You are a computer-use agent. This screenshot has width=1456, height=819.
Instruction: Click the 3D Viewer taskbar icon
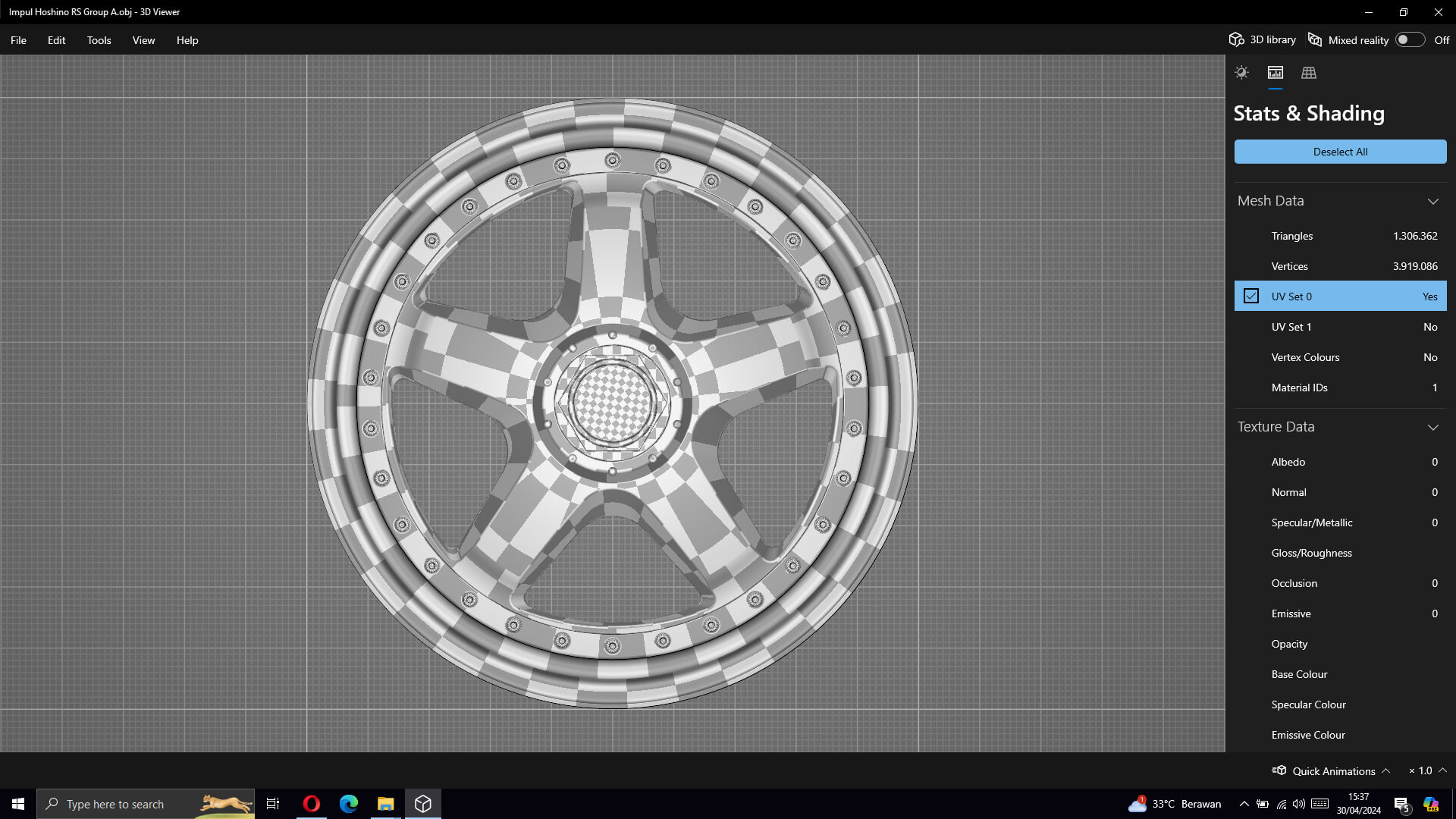(422, 804)
